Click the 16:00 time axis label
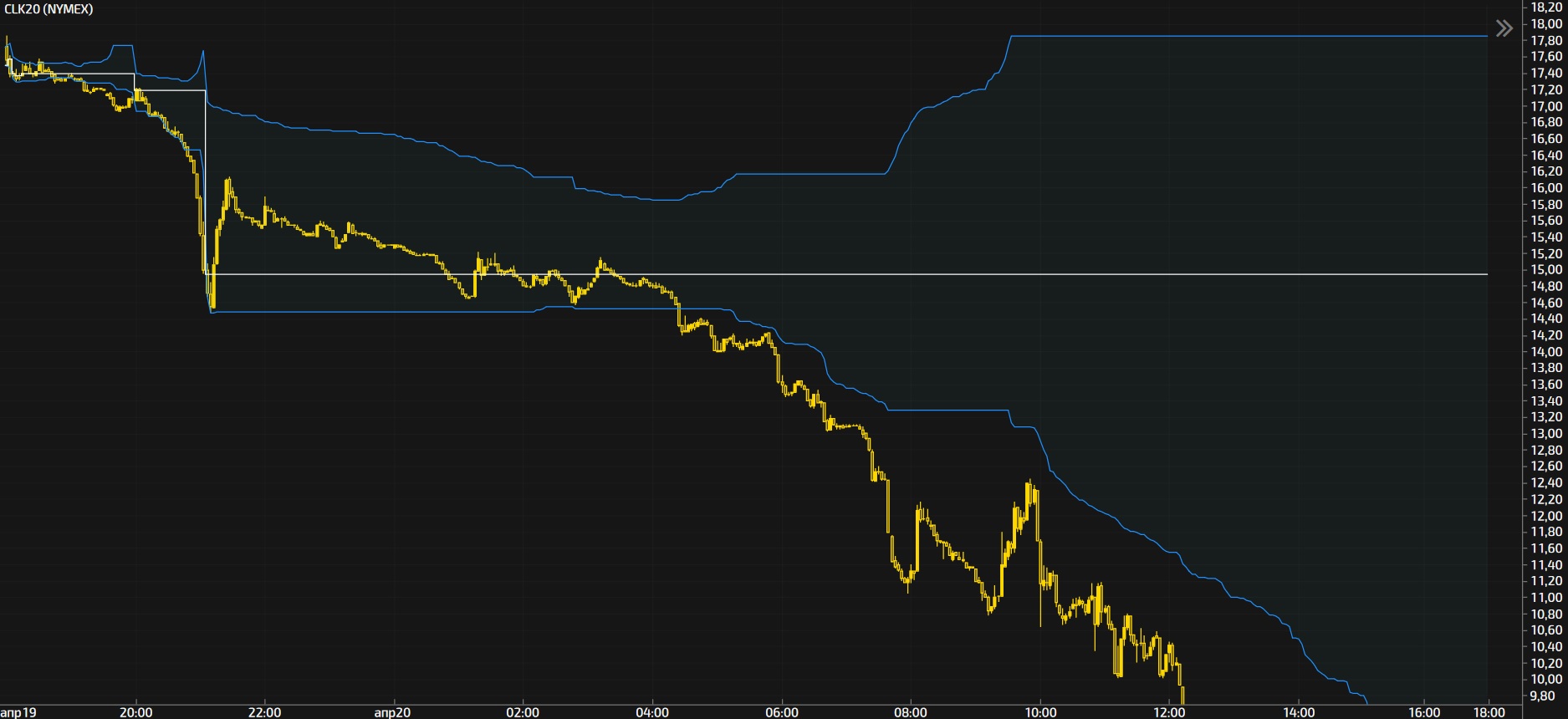1568x719 pixels. click(1424, 712)
